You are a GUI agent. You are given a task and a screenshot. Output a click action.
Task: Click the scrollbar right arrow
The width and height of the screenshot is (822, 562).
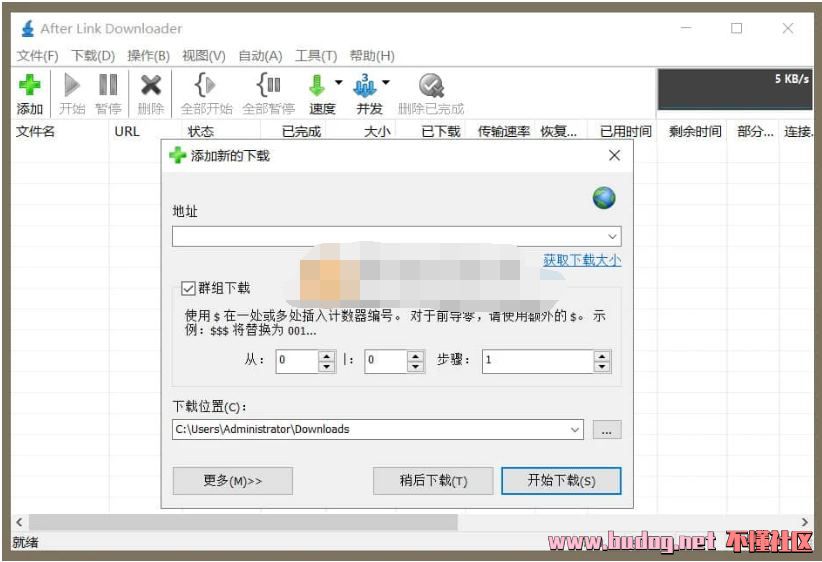(x=804, y=522)
